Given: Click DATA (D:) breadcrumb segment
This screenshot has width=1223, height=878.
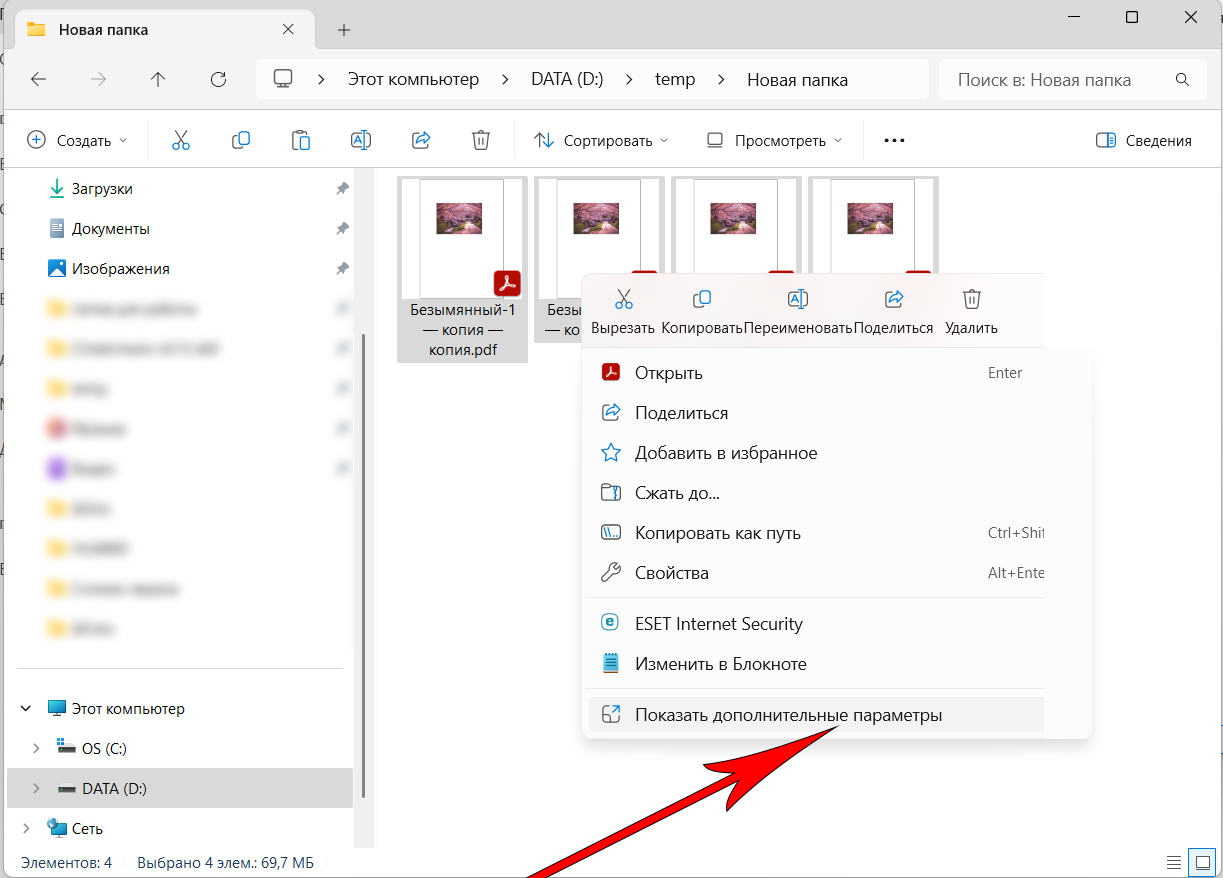Looking at the screenshot, I should pyautogui.click(x=567, y=80).
